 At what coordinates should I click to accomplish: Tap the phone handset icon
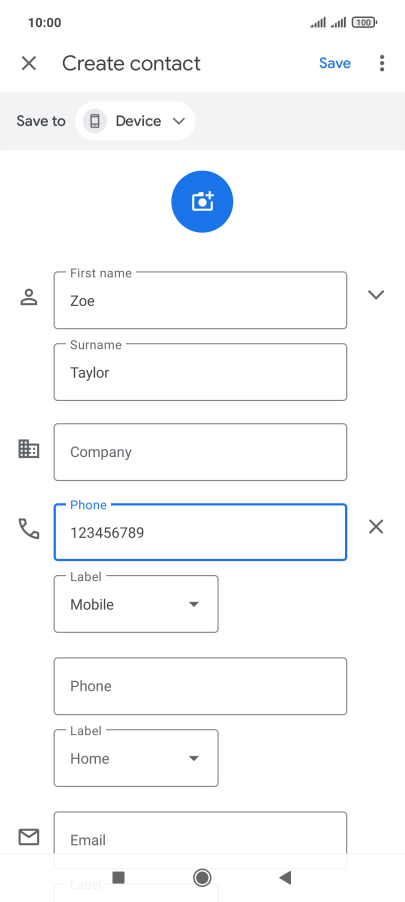coord(29,528)
